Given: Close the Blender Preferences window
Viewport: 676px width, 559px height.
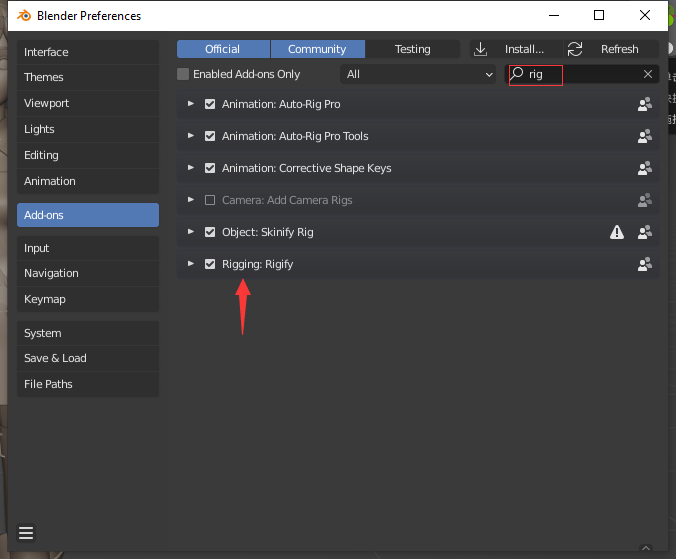Looking at the screenshot, I should coord(645,16).
